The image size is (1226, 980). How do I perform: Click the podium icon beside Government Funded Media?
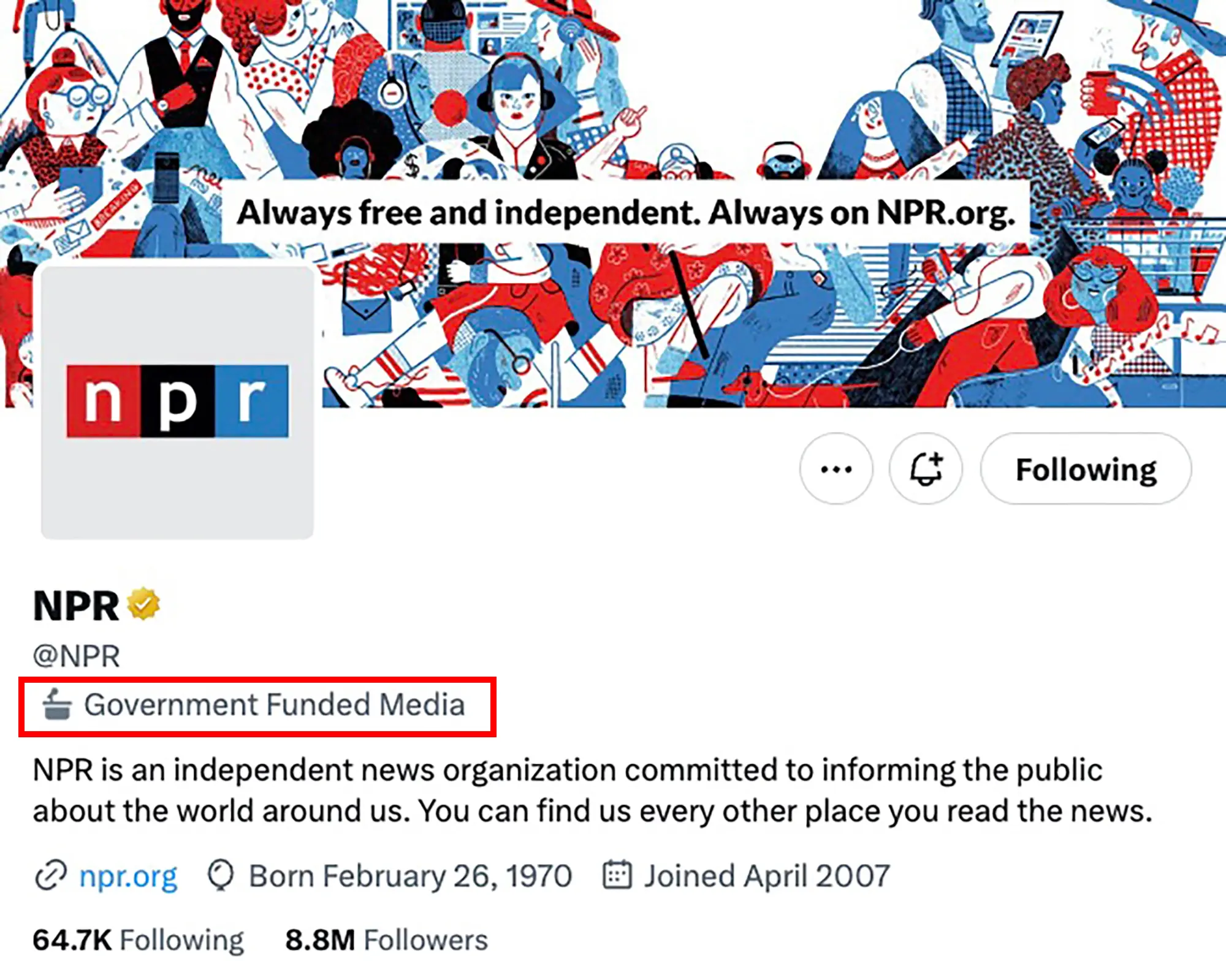[x=57, y=705]
